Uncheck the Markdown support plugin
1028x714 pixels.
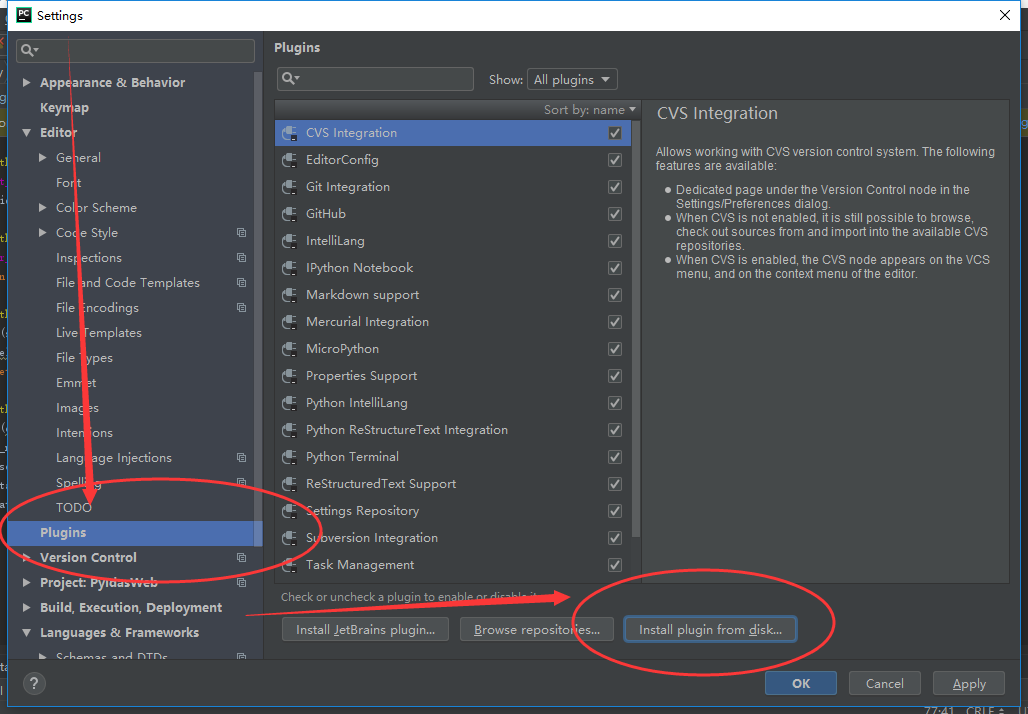pos(615,295)
